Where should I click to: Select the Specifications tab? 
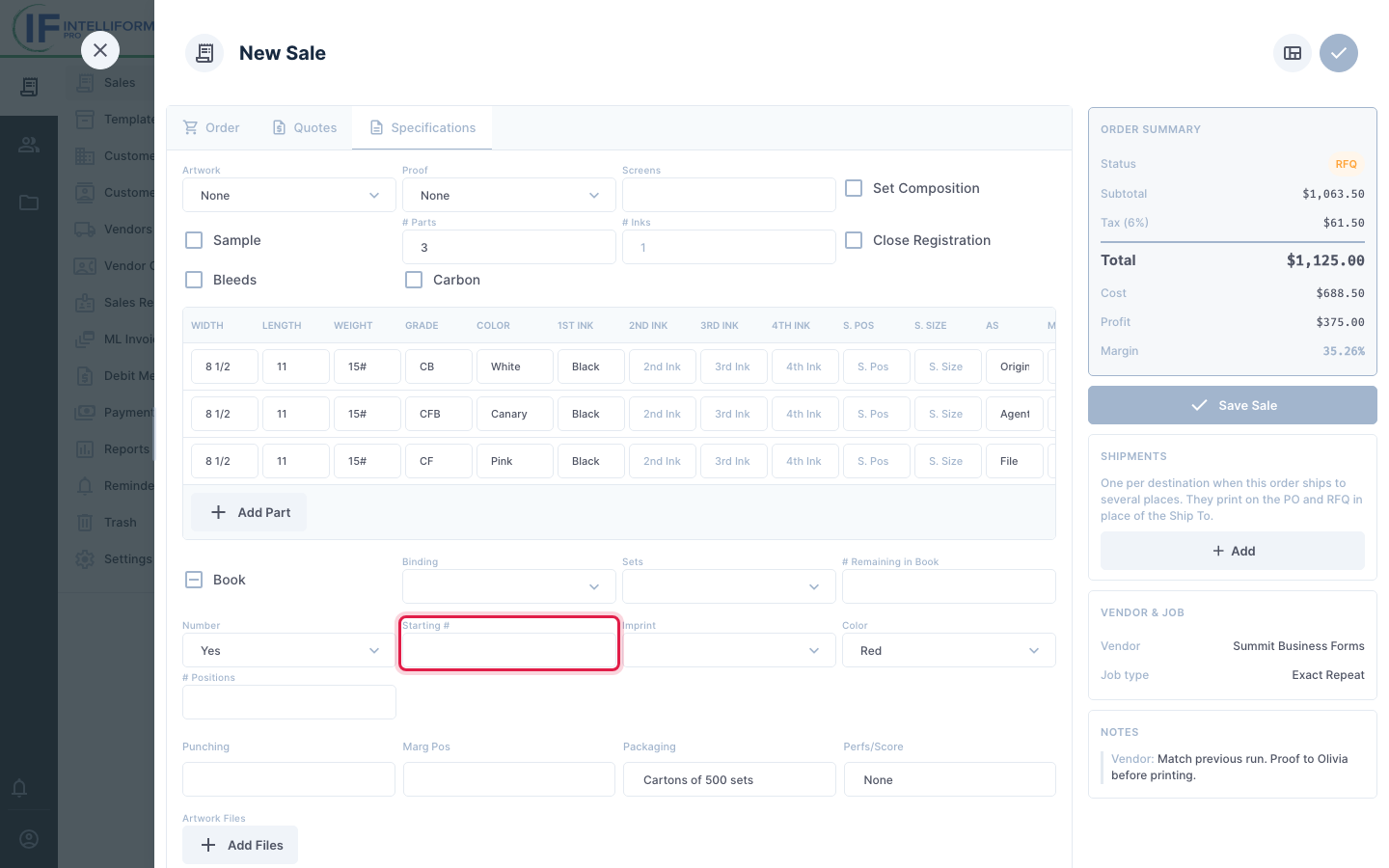point(422,127)
